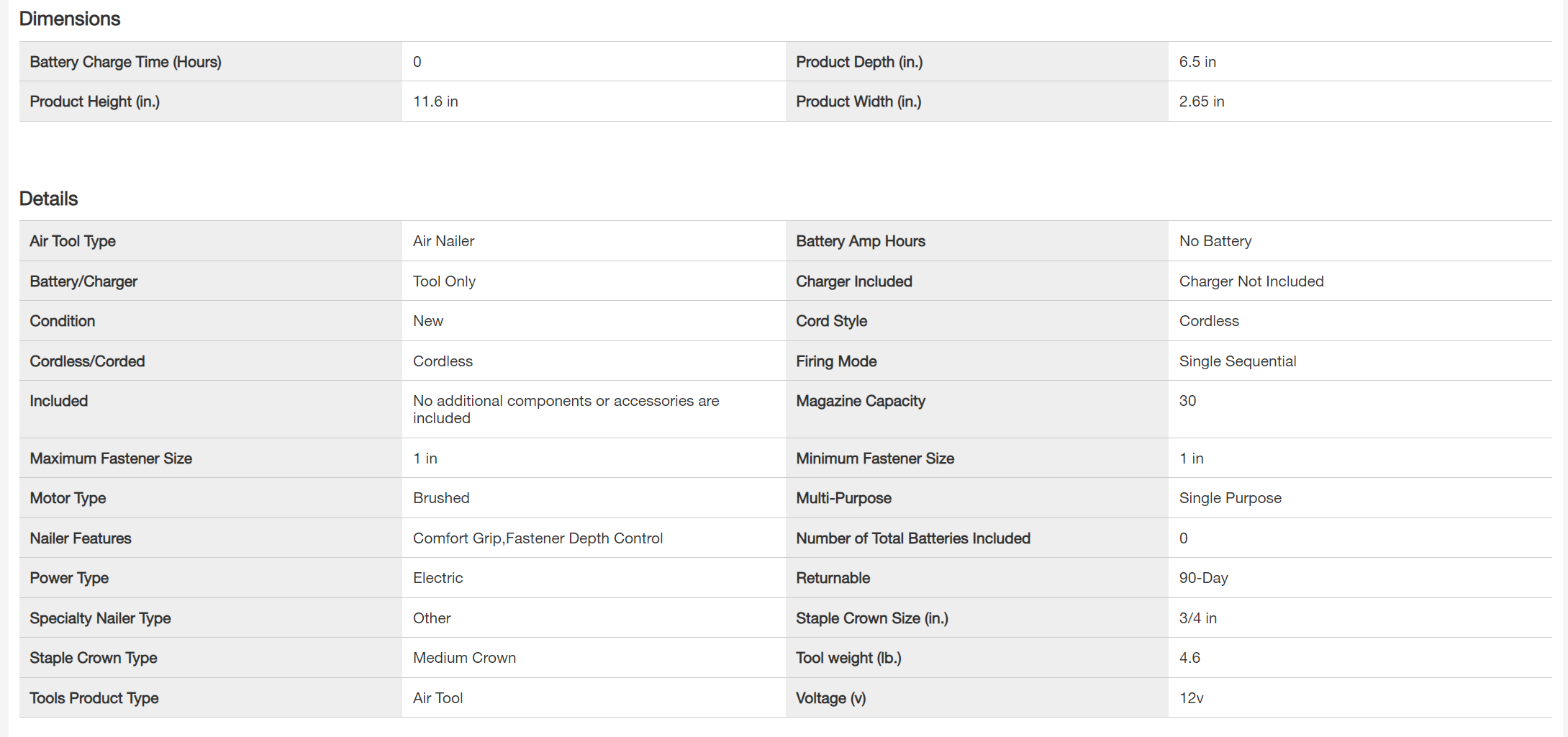Click the Magazine Capacity value 30
The image size is (1568, 737).
[x=1187, y=401]
